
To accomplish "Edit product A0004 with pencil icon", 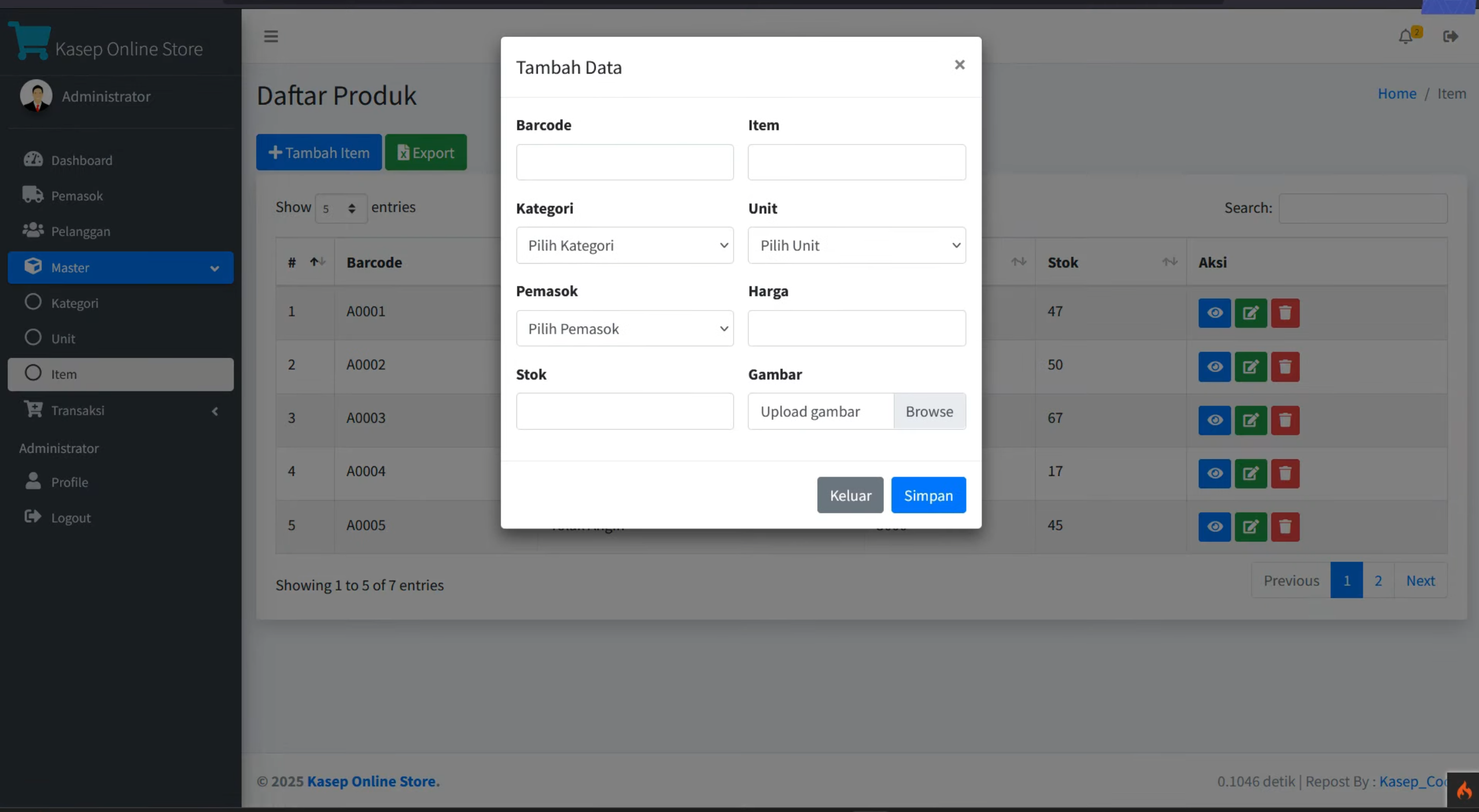I will point(1251,474).
